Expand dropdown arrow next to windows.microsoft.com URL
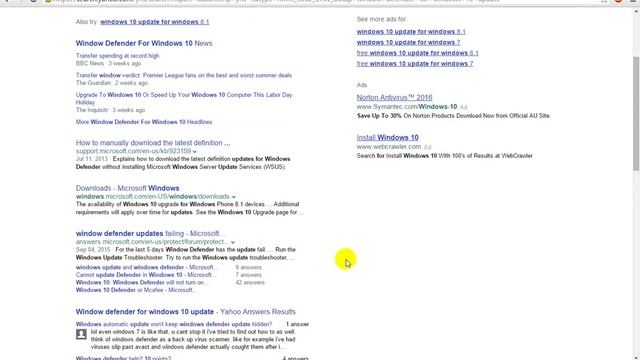Screen dimensions: 640x360 (233, 197)
